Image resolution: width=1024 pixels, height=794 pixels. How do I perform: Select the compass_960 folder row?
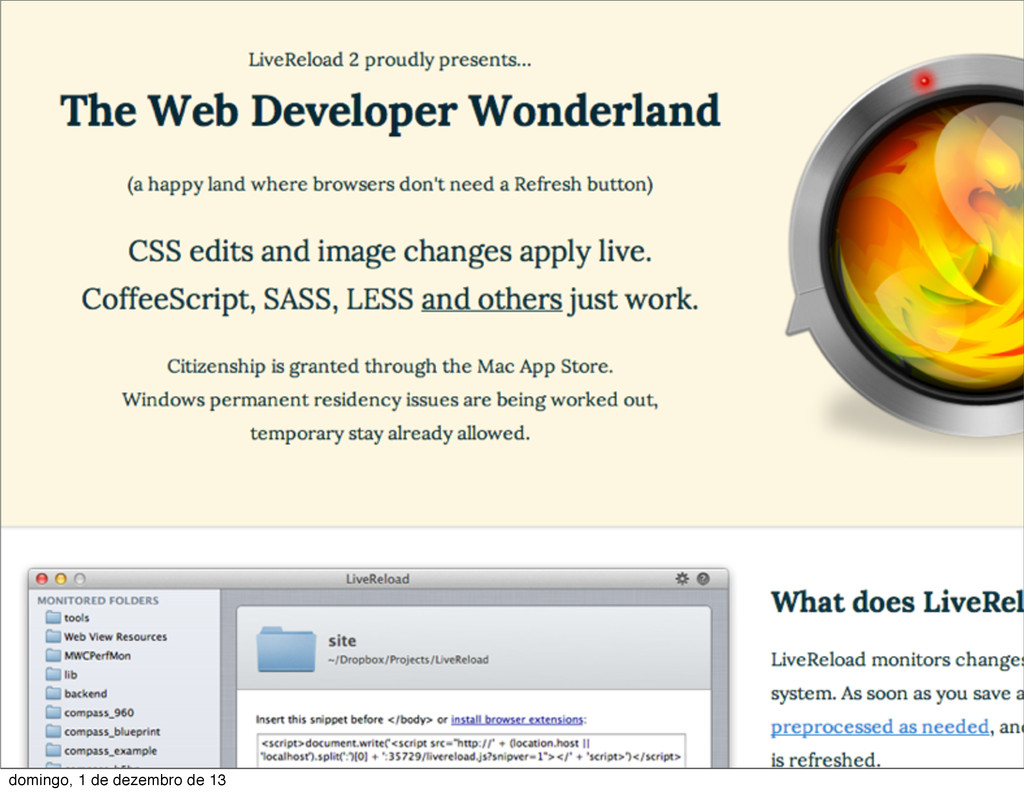(124, 712)
